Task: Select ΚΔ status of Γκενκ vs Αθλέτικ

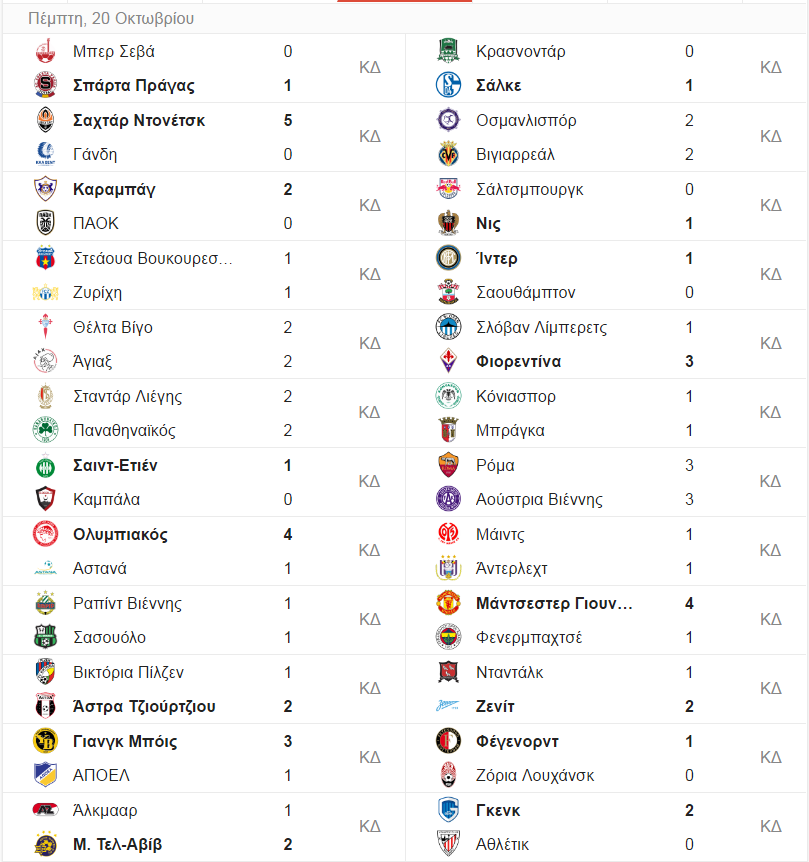Action: pos(771,826)
